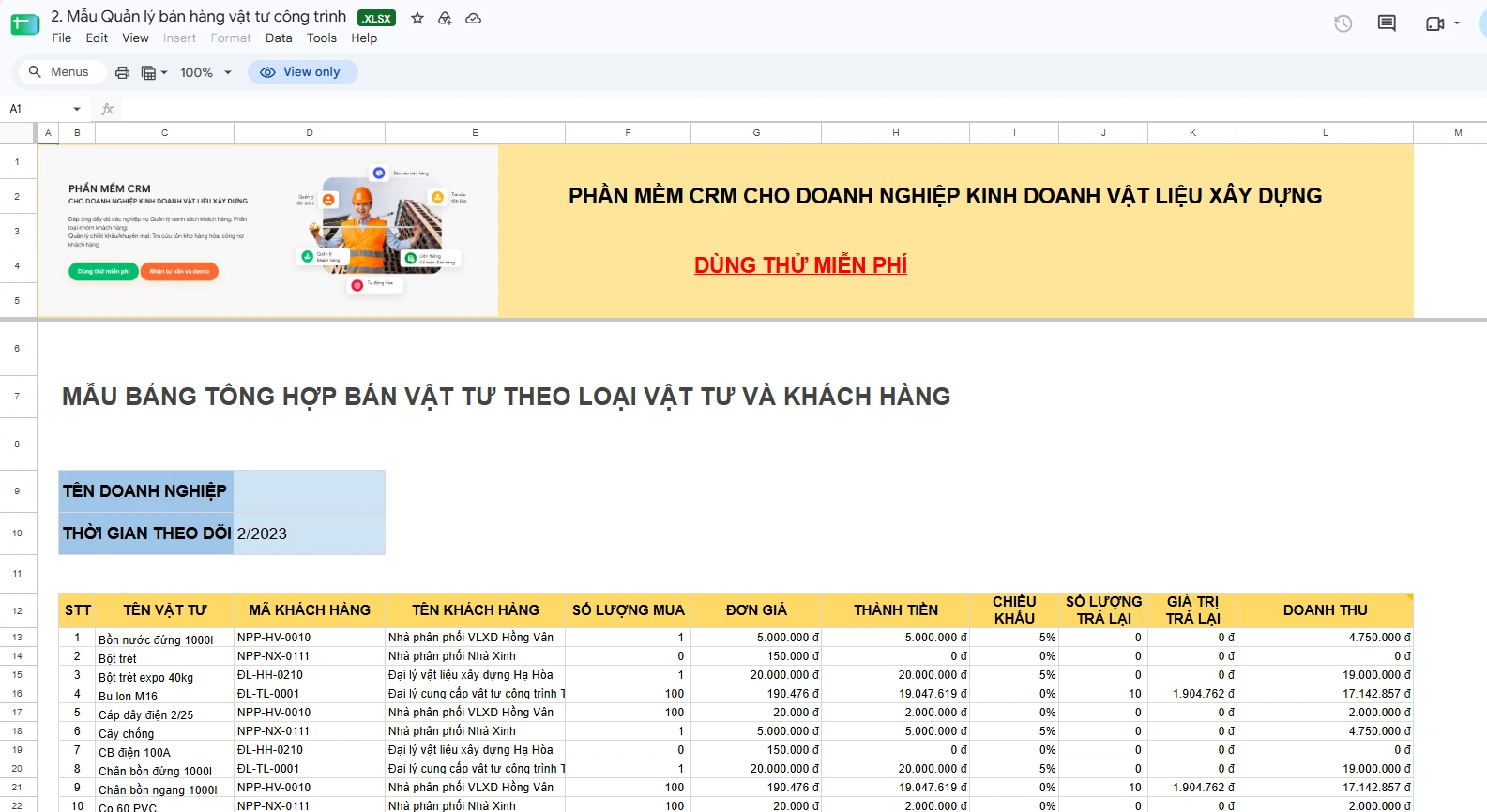Open the comments panel icon
Viewport: 1487px width, 812px height.
click(1387, 23)
